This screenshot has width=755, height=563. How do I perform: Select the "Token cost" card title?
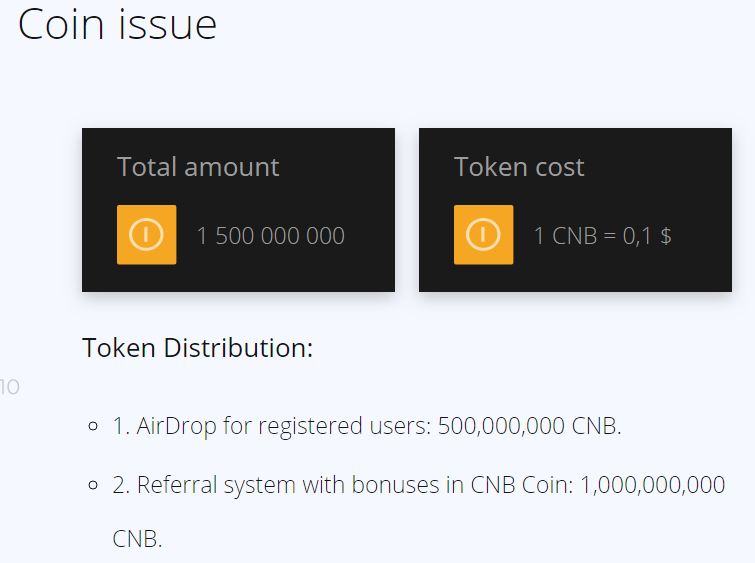[519, 167]
